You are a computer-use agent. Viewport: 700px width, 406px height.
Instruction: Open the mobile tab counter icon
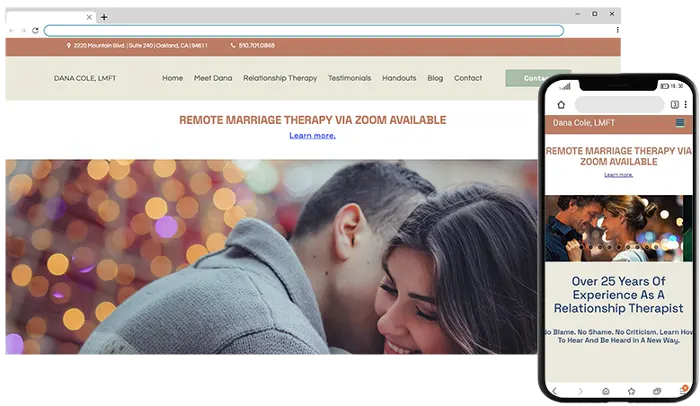pos(674,104)
